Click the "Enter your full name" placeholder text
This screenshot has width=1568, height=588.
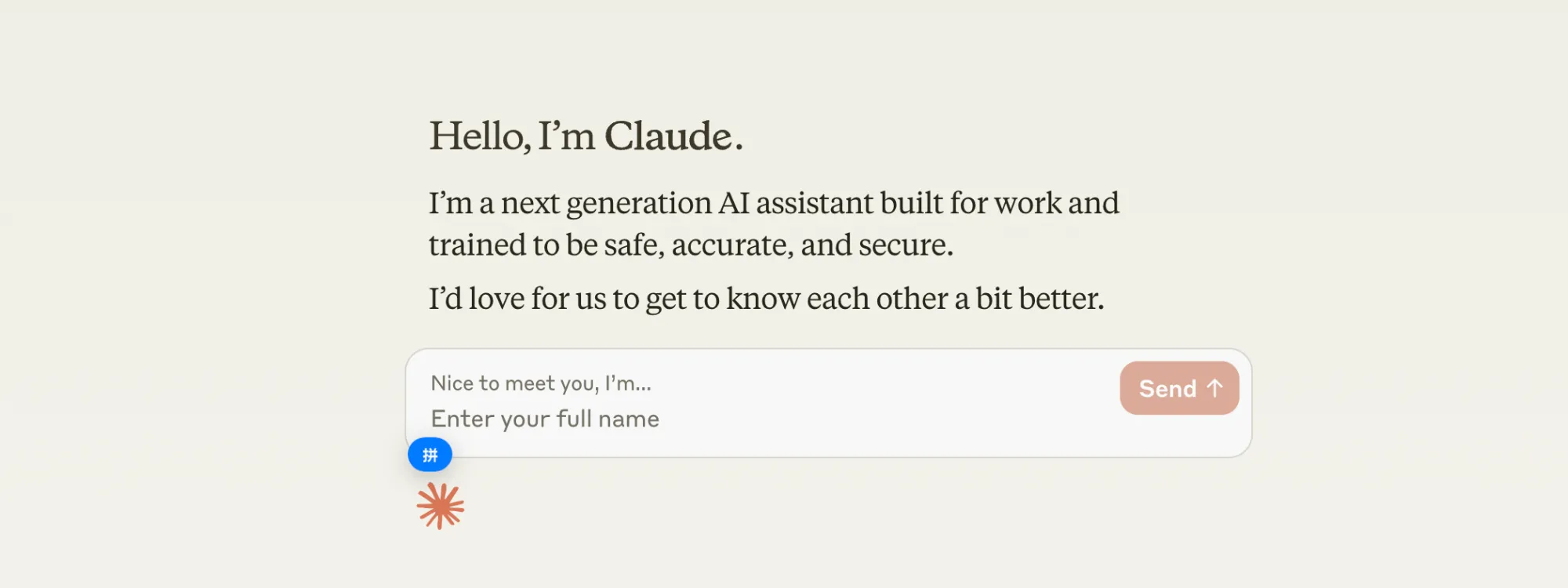click(x=545, y=419)
